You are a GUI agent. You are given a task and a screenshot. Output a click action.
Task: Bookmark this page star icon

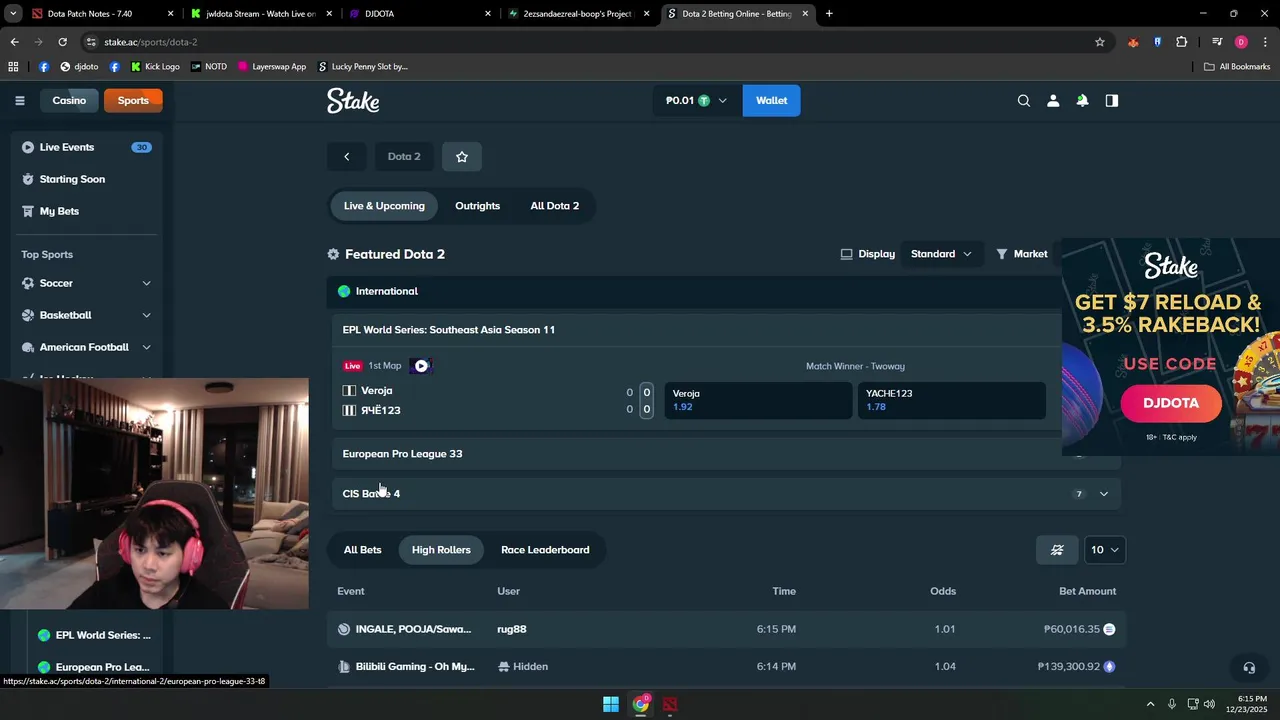pos(1099,42)
